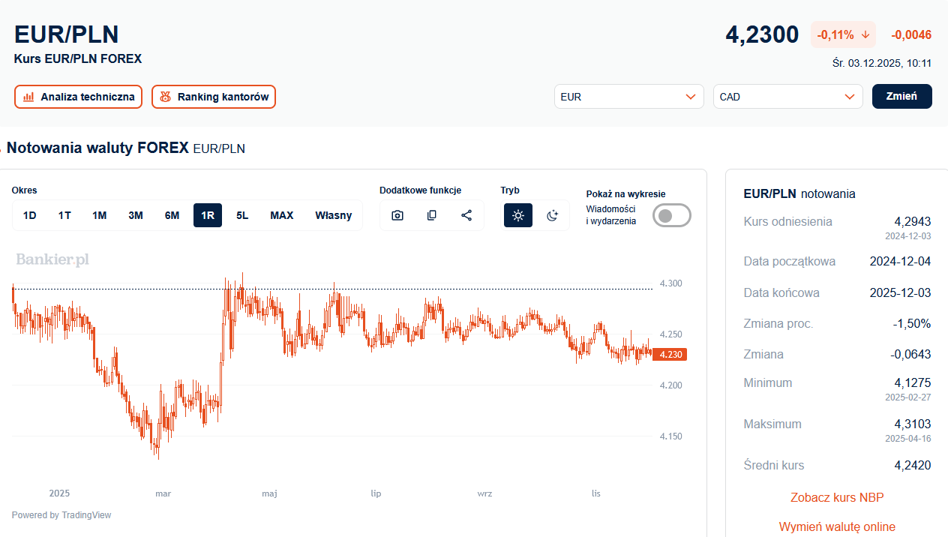Screen dimensions: 948x537
Task: Select the 5L period tab
Action: click(x=242, y=215)
